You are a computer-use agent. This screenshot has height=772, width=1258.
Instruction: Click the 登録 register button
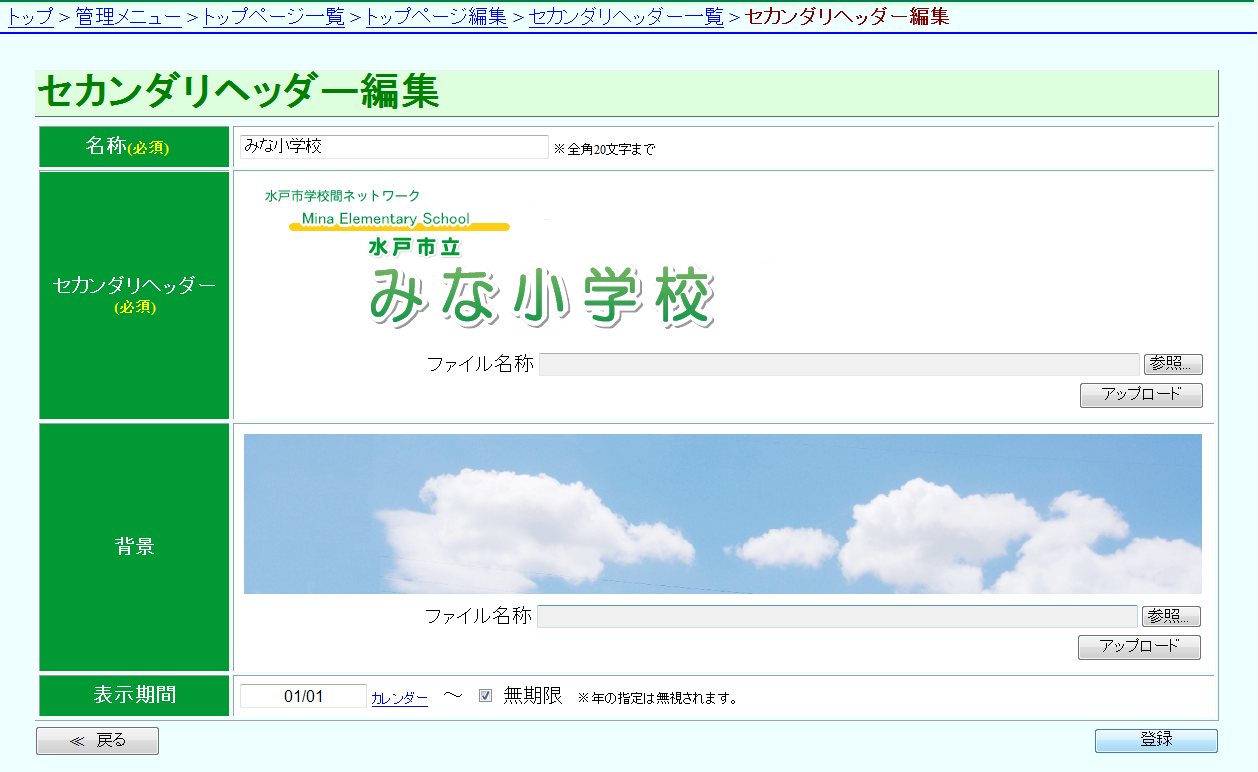click(1156, 740)
